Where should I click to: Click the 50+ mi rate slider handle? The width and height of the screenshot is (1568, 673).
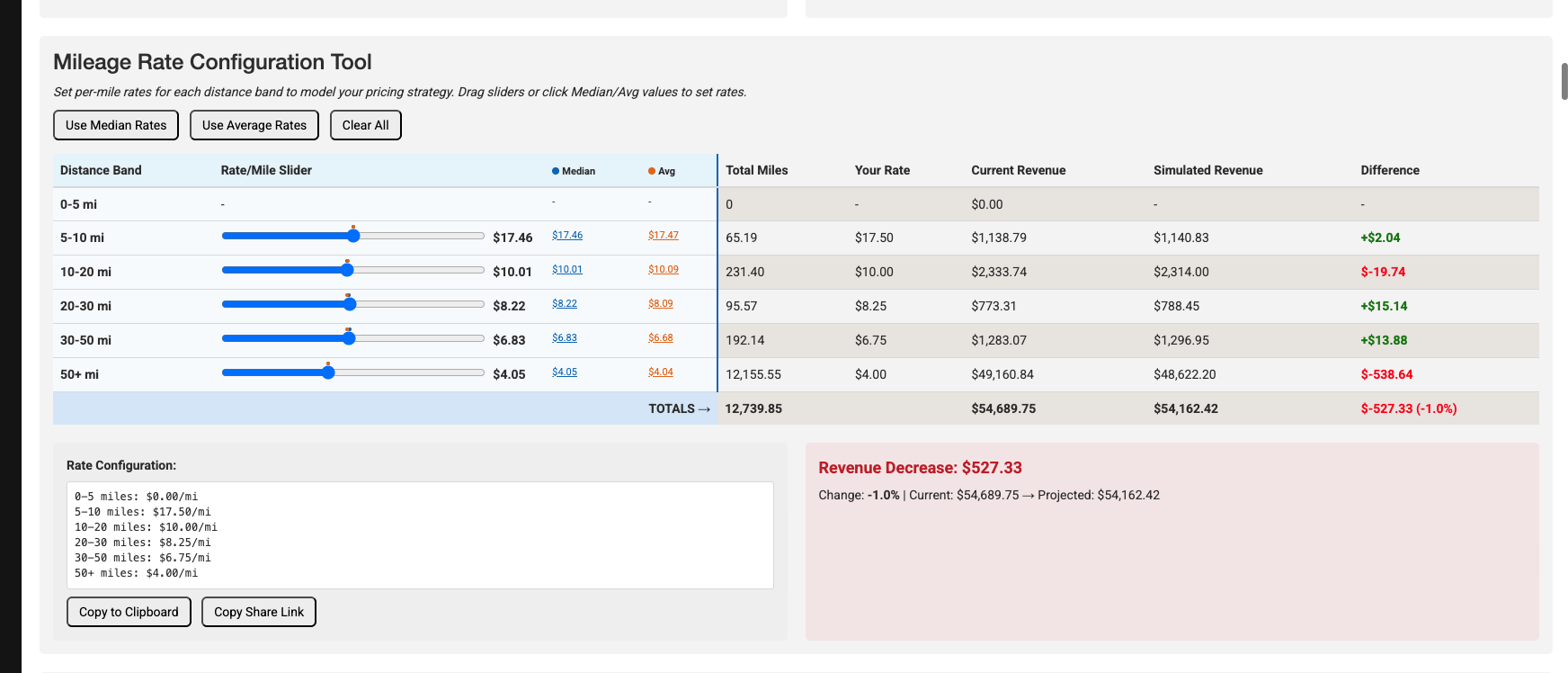tap(328, 372)
